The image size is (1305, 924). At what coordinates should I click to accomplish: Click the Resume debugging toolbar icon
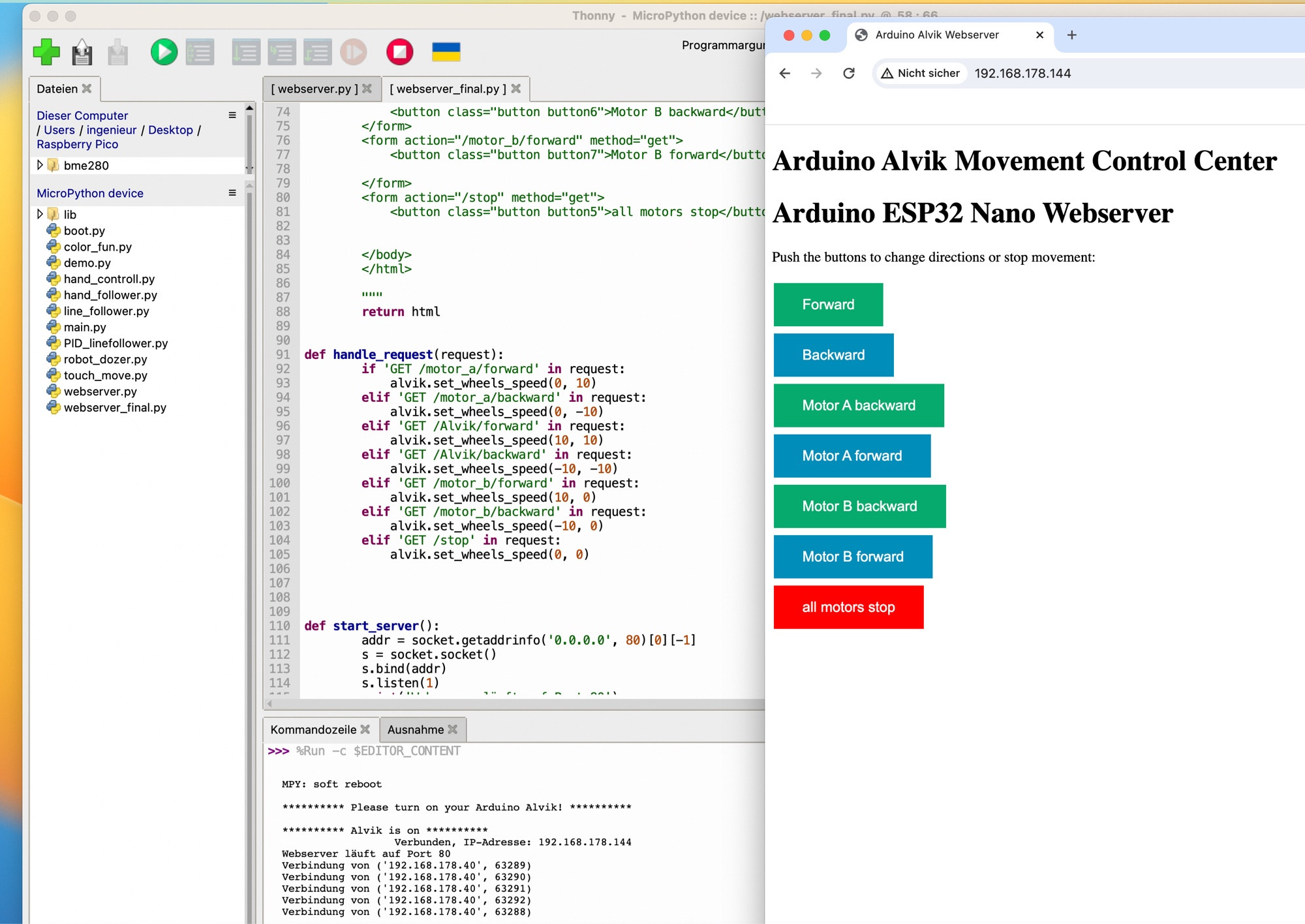click(x=354, y=52)
